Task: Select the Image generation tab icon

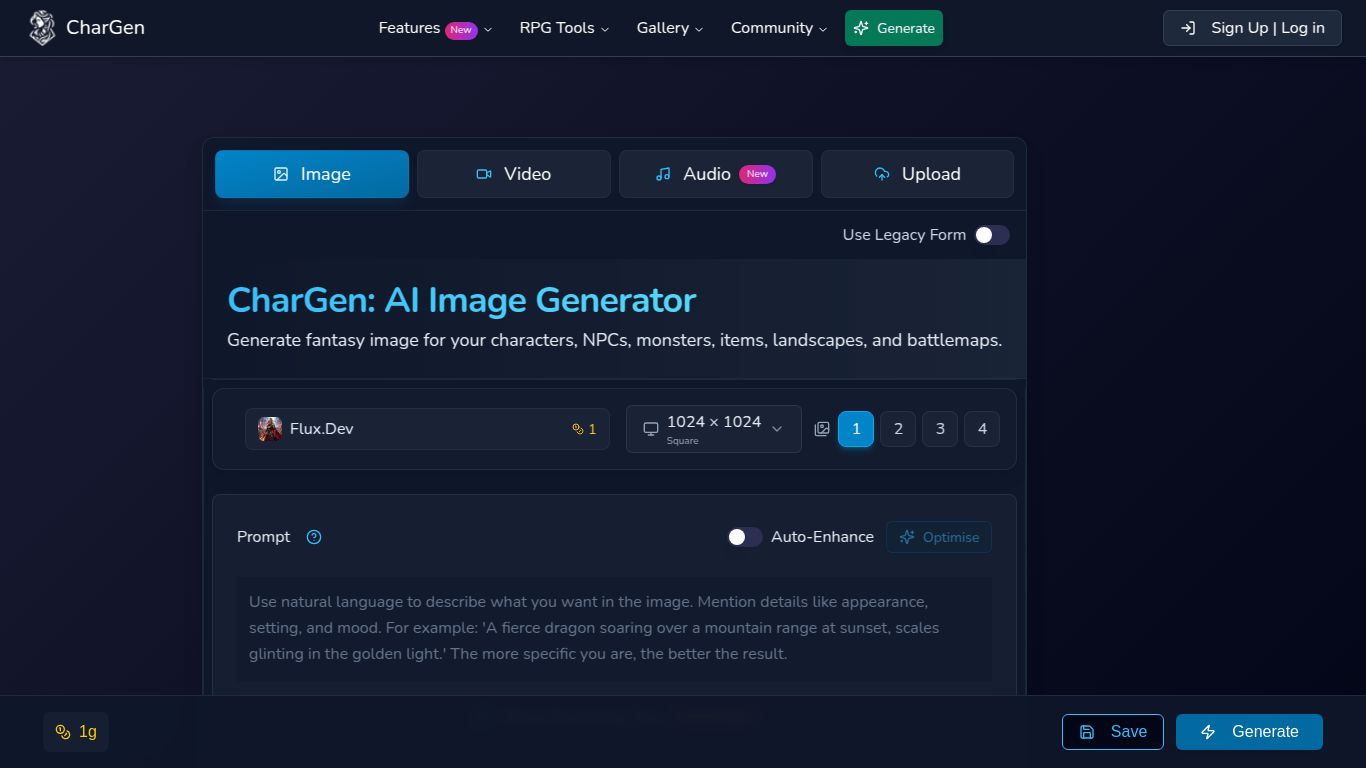Action: [x=279, y=173]
